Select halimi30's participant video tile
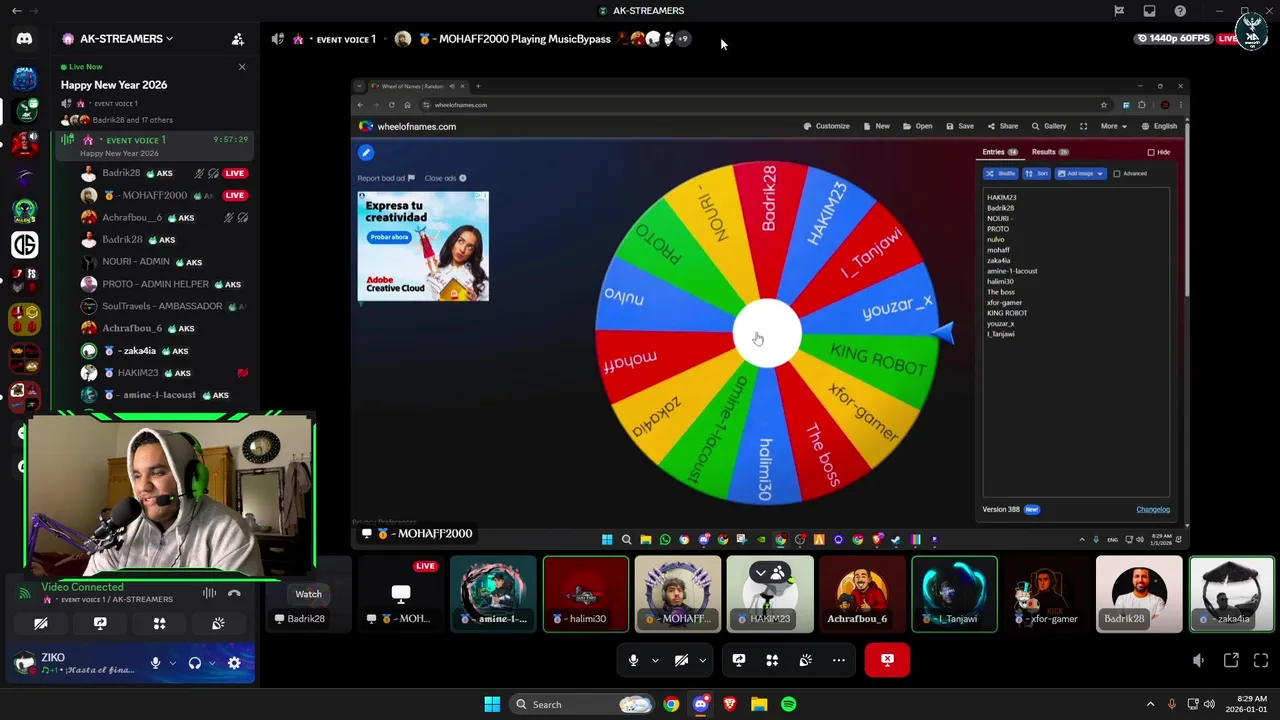 click(x=586, y=594)
